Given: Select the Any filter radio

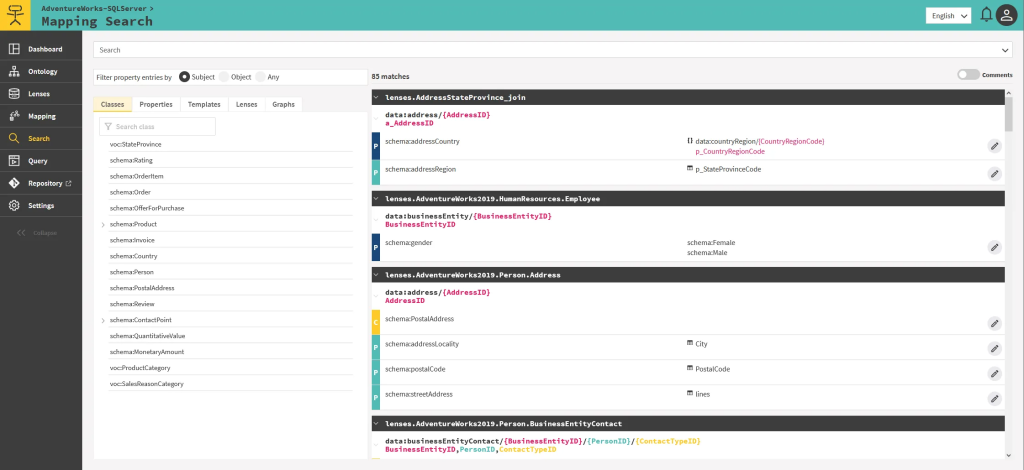Looking at the screenshot, I should pyautogui.click(x=261, y=77).
